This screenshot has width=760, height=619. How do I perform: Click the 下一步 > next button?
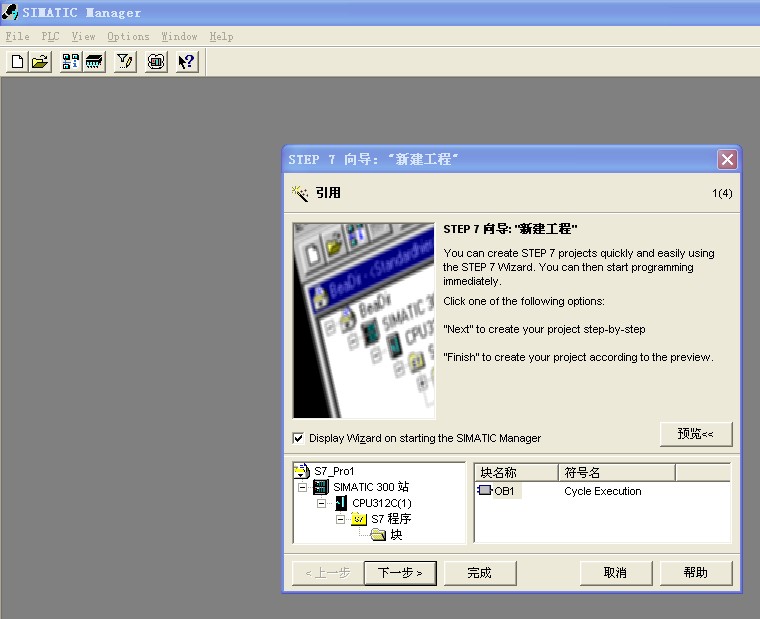pos(400,573)
